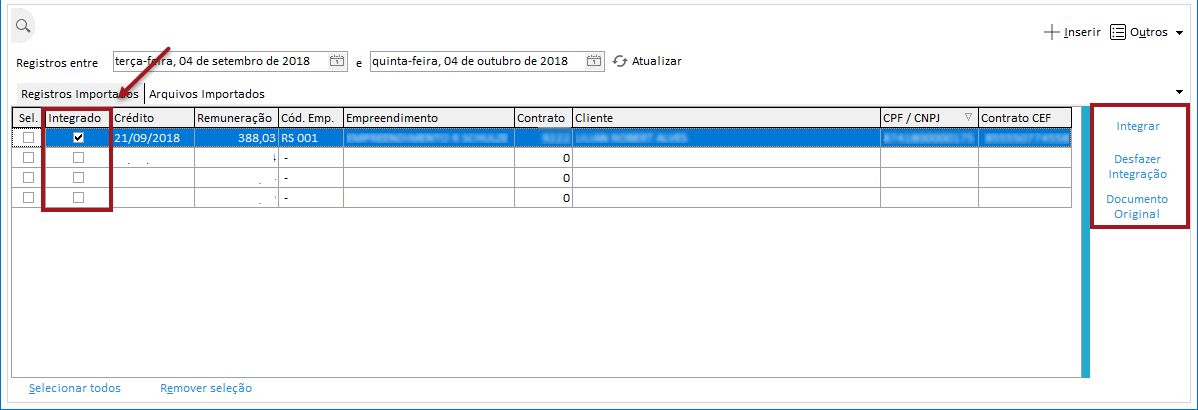The width and height of the screenshot is (1198, 410).
Task: Click the Inserir plus icon
Action: coord(1052,32)
